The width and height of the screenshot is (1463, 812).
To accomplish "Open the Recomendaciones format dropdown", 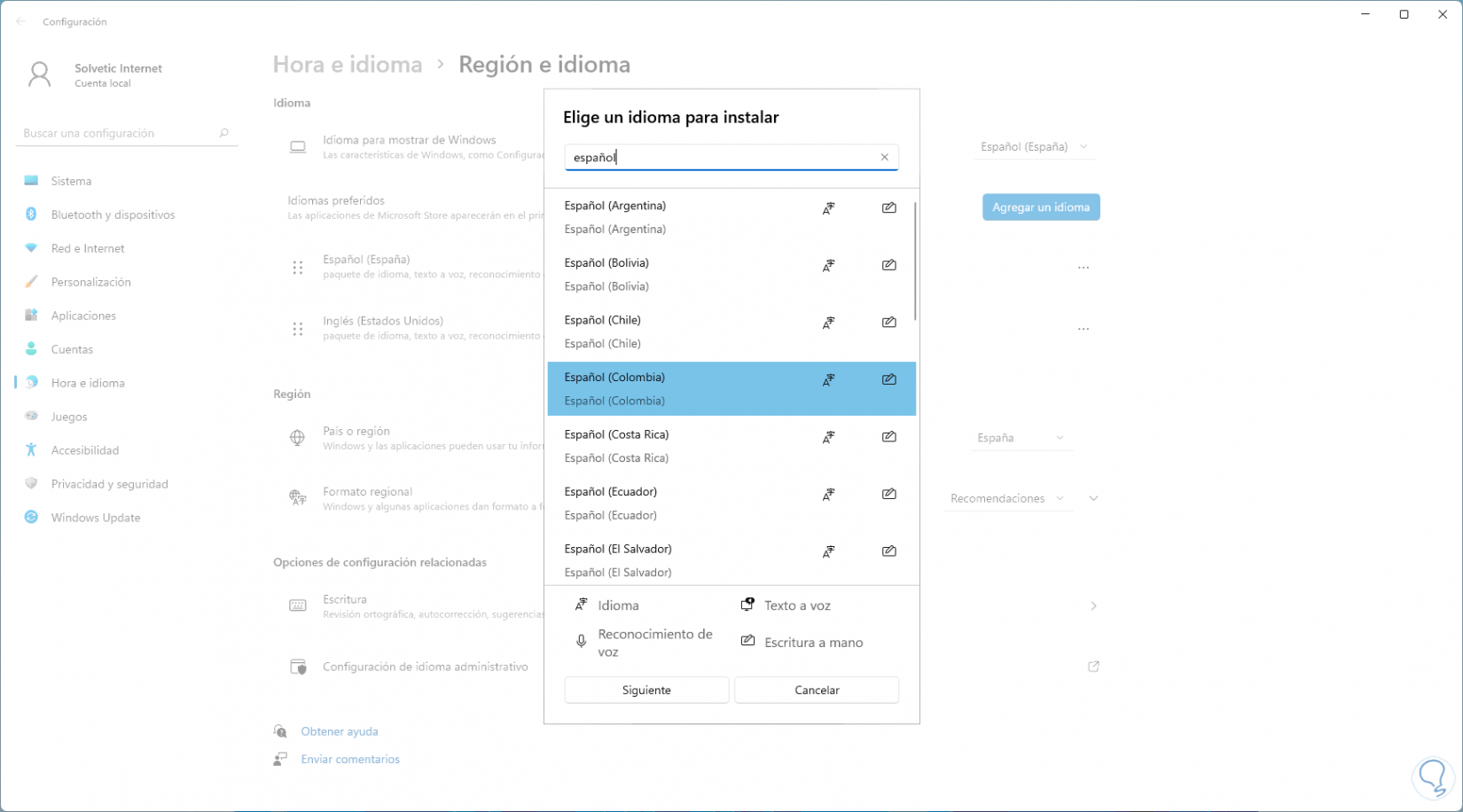I will coord(1006,499).
